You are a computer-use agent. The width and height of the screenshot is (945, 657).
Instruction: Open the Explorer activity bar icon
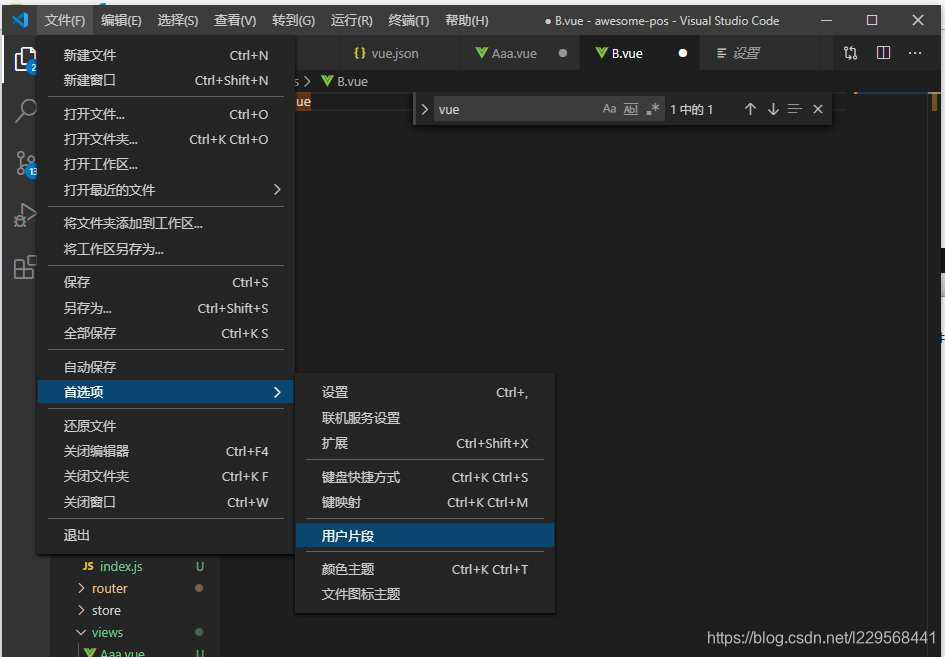click(x=25, y=60)
